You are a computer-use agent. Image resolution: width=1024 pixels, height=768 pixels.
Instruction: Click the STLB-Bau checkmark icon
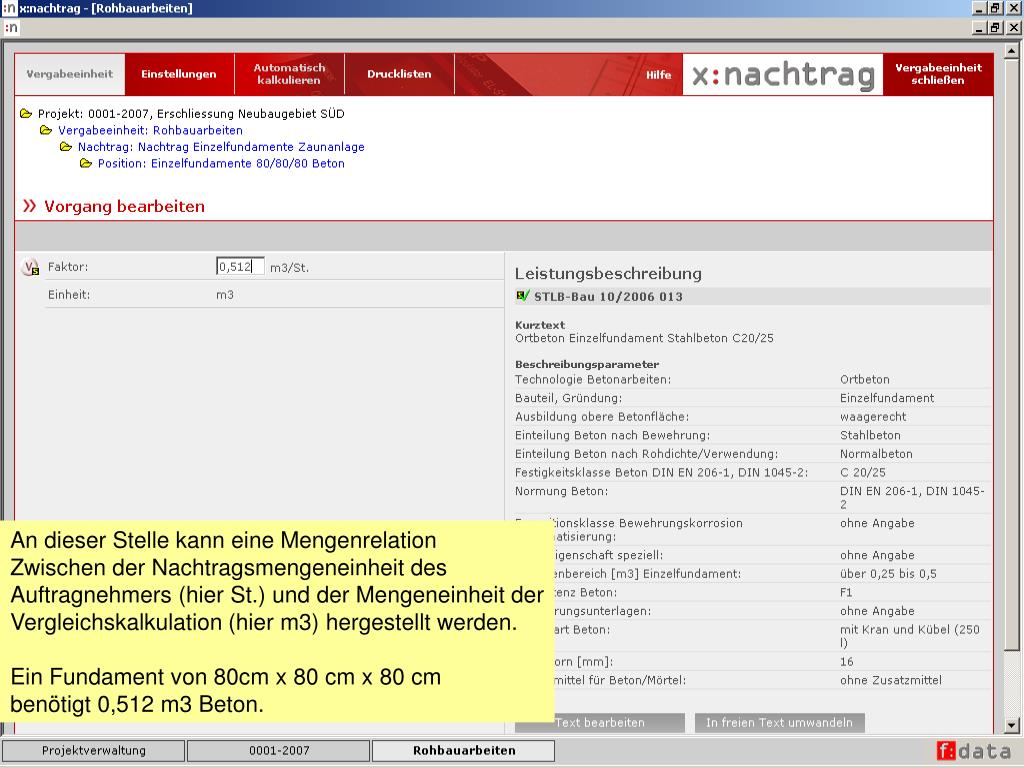click(x=522, y=296)
